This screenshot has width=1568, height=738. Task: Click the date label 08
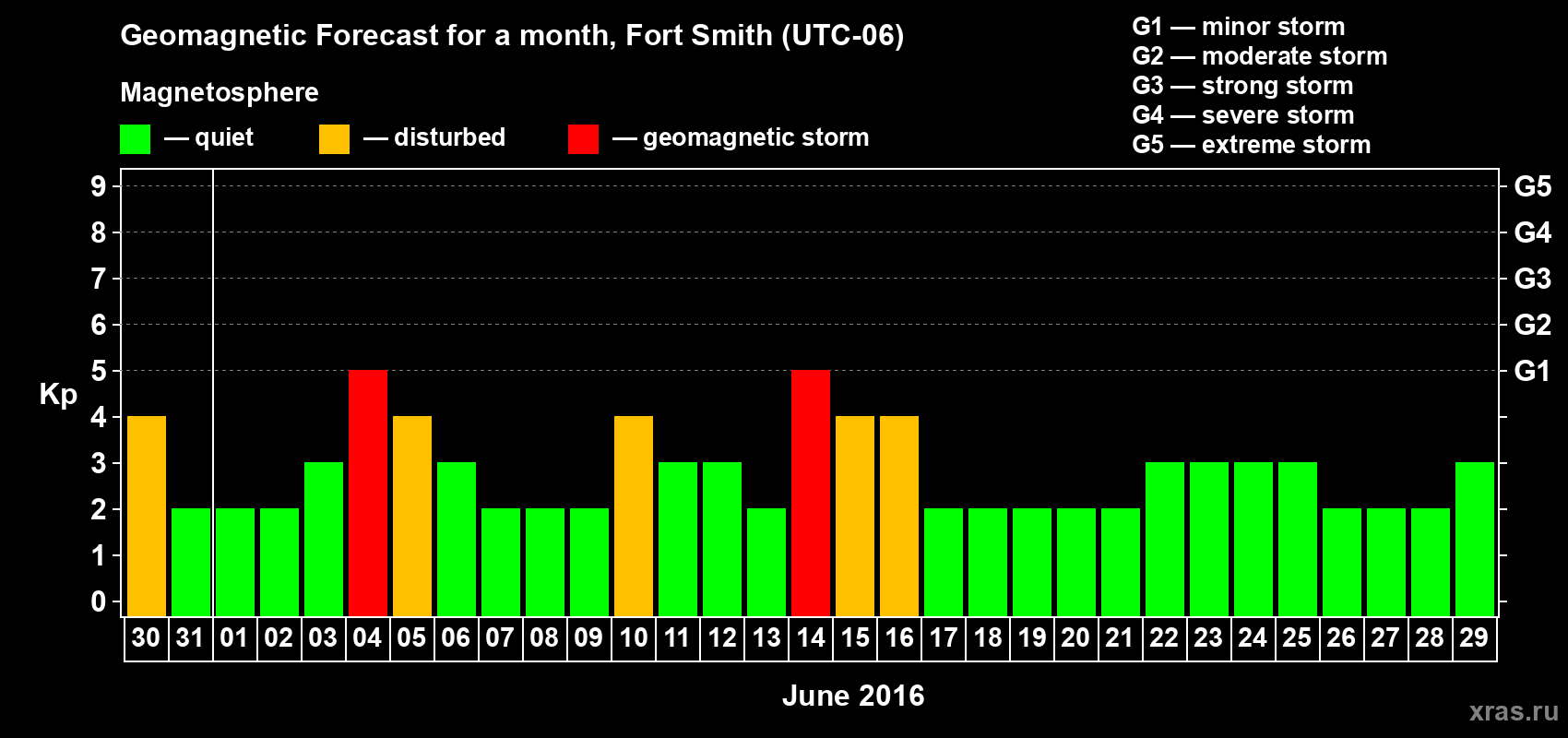(x=544, y=638)
